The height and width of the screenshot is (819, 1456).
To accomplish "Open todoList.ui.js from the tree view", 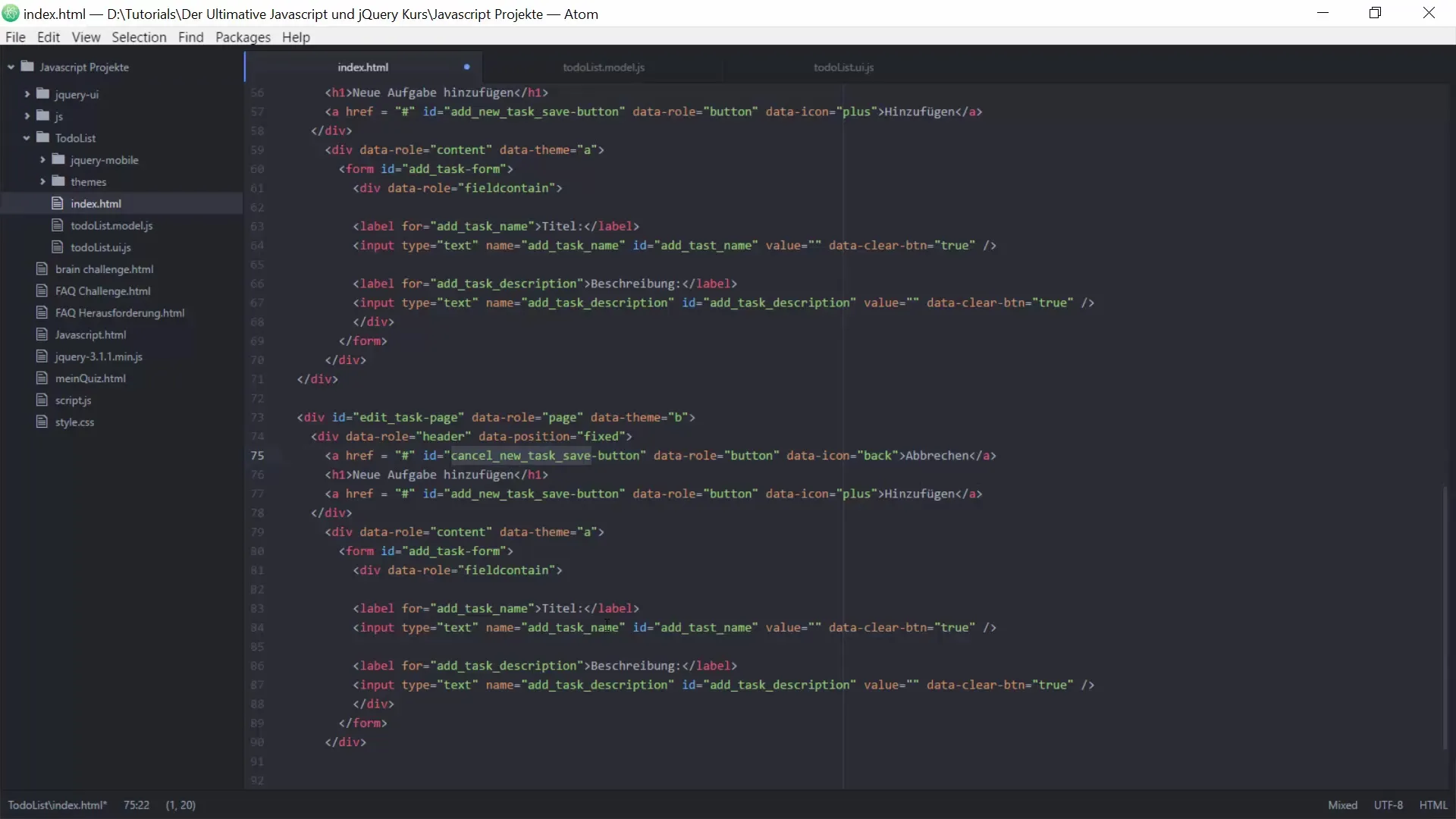I will click(x=101, y=247).
